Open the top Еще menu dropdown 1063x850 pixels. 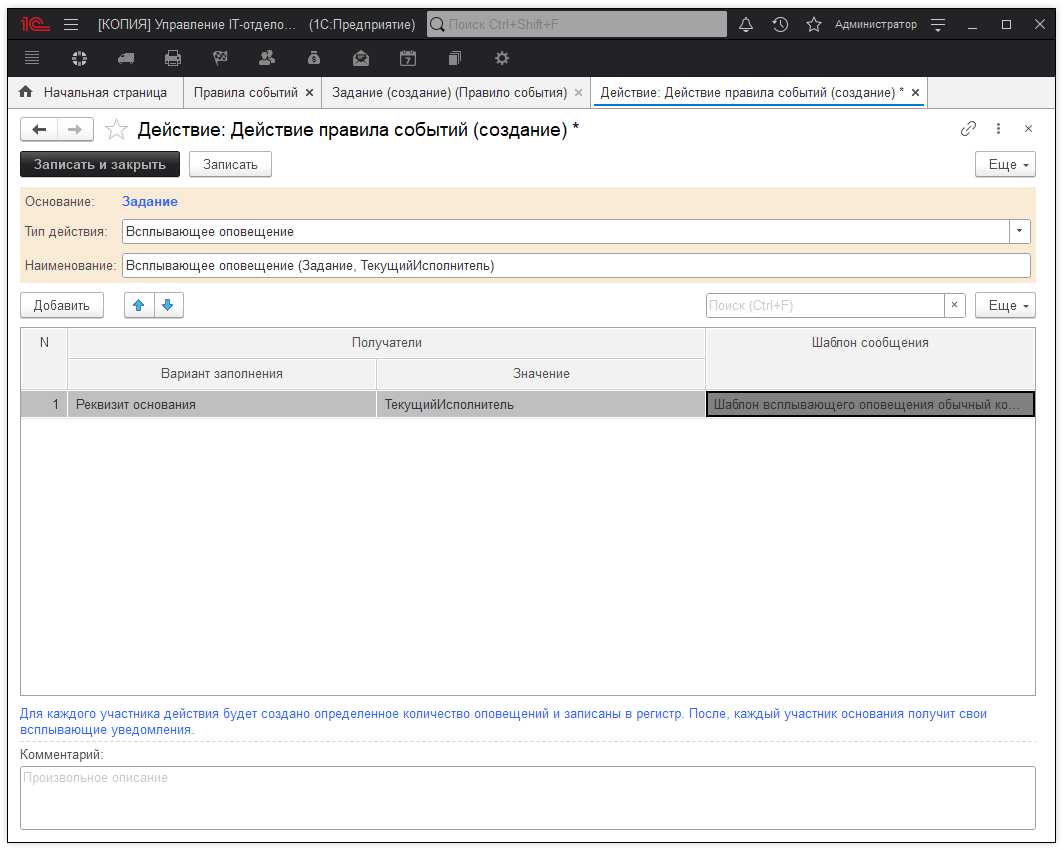tap(1005, 164)
